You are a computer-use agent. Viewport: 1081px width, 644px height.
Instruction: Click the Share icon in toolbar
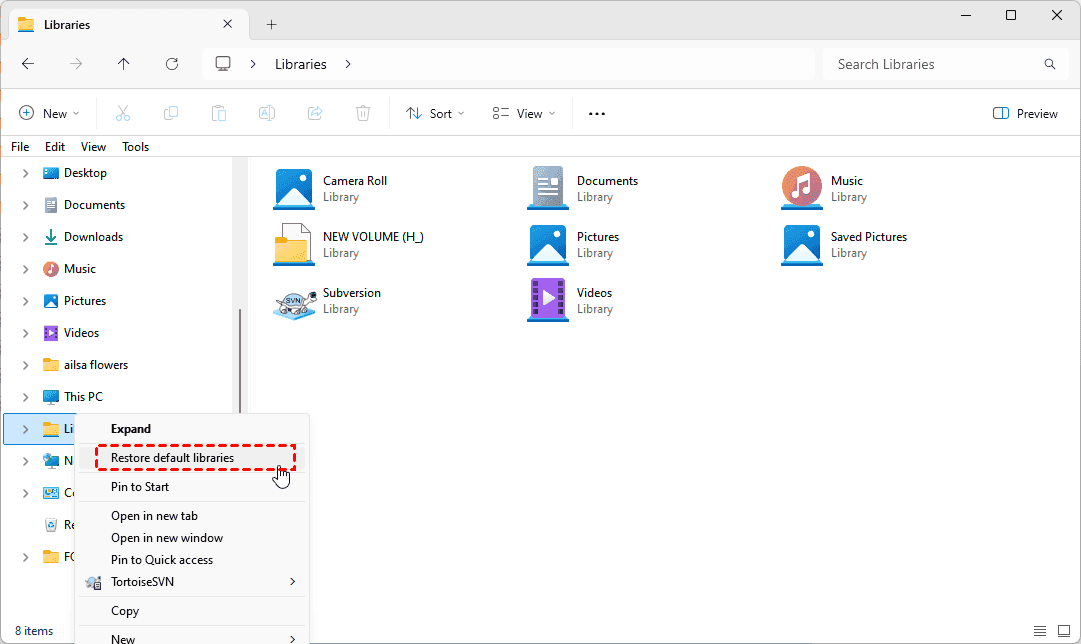pos(315,114)
